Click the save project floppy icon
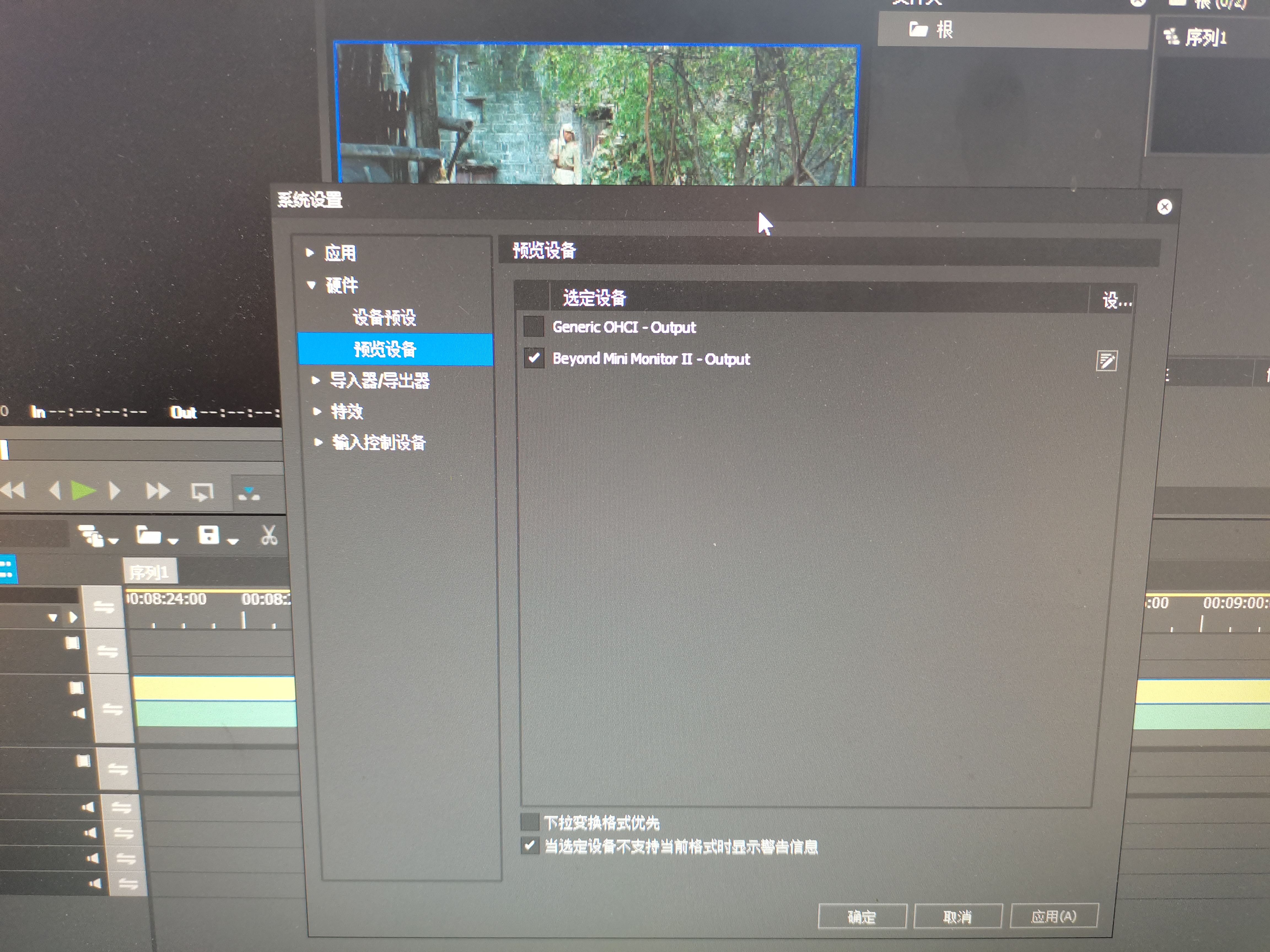Viewport: 1270px width, 952px height. pos(208,535)
